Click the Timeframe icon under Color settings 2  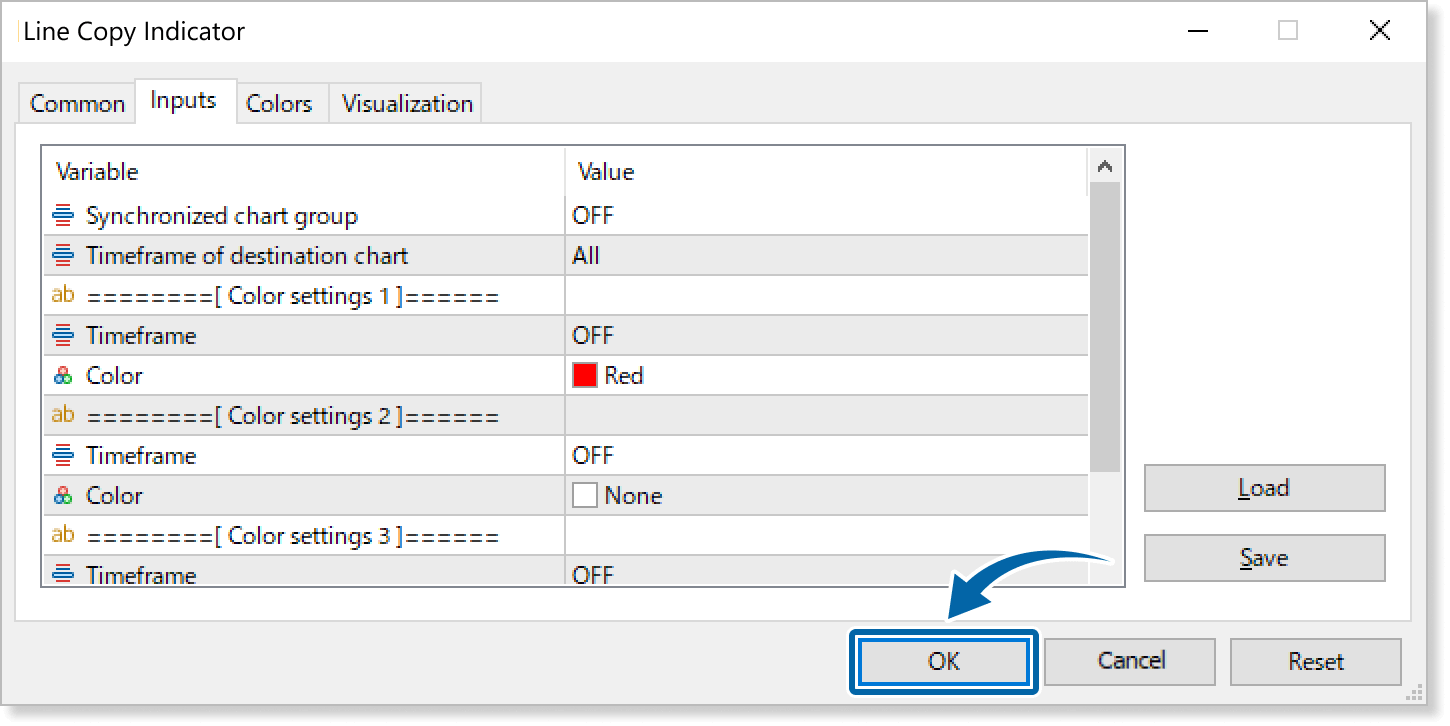coord(63,456)
